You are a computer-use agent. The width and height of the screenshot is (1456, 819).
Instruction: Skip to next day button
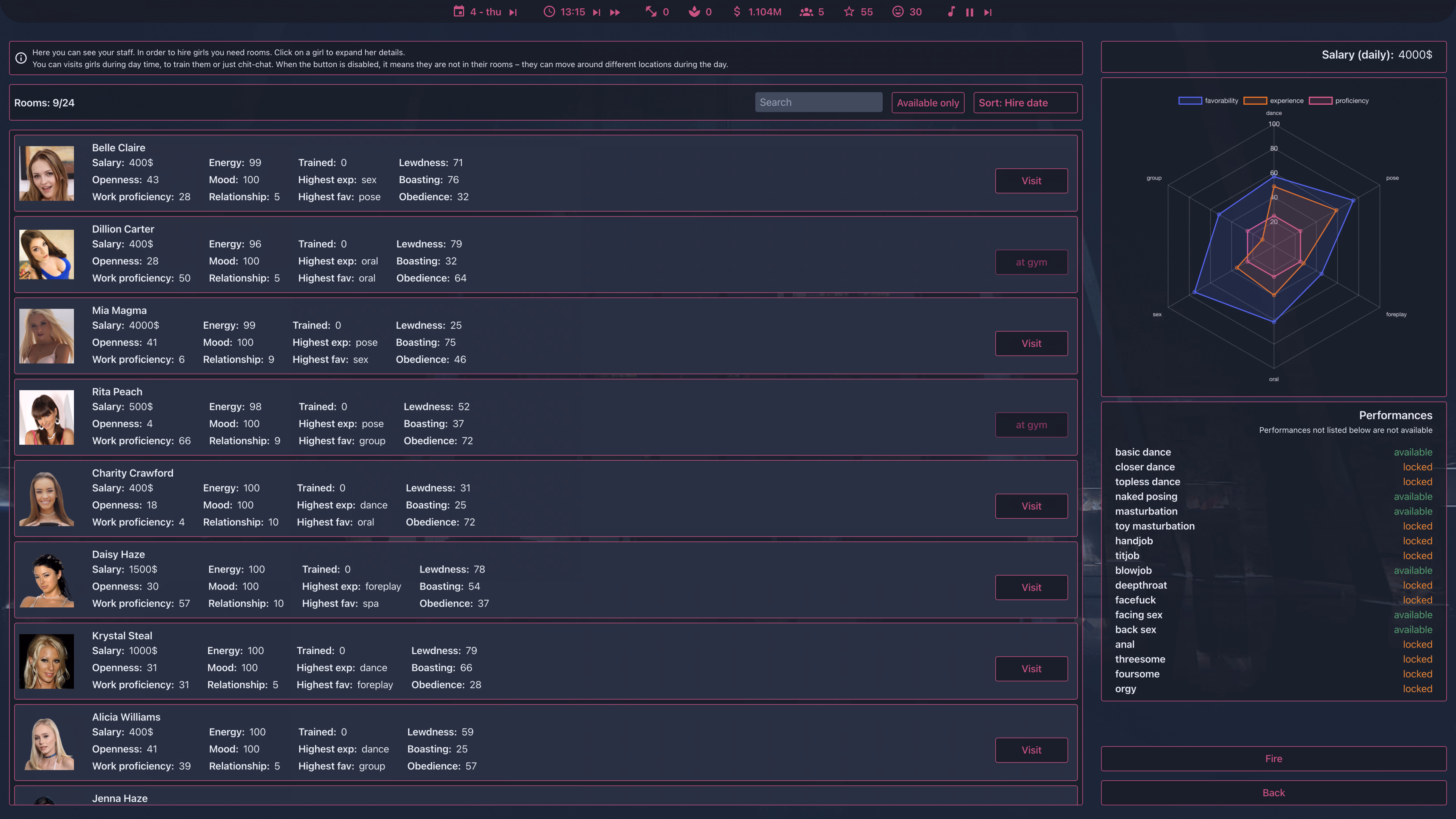pyautogui.click(x=513, y=13)
